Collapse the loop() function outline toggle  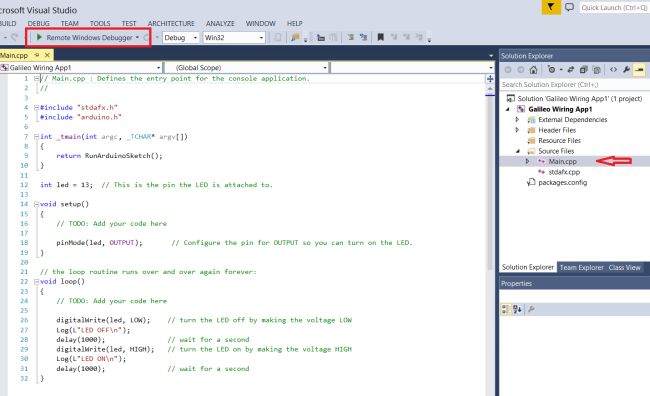(36, 282)
